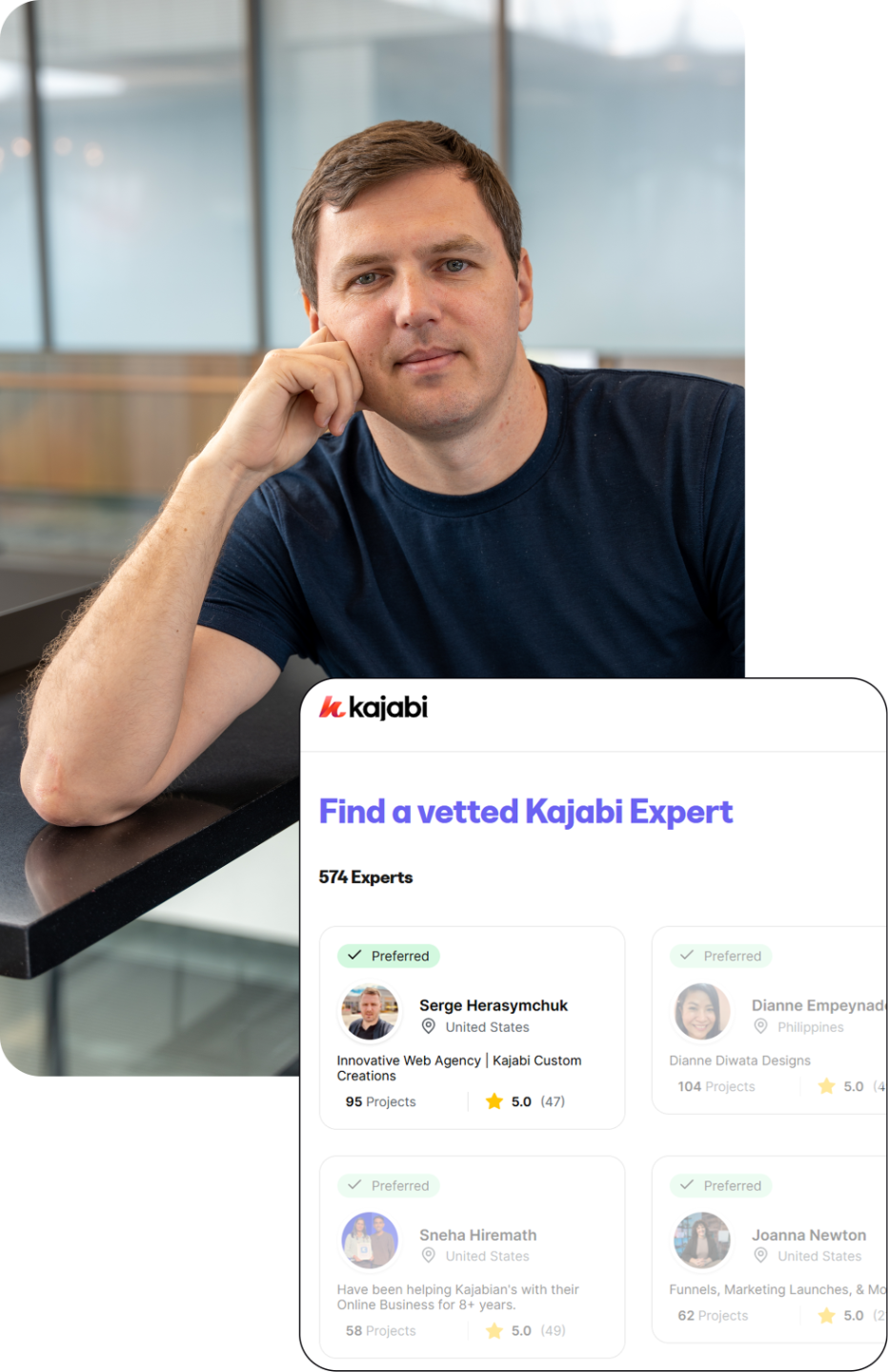Click the 95 Projects count on Serge's card
The image size is (888, 1372).
pyautogui.click(x=381, y=1101)
